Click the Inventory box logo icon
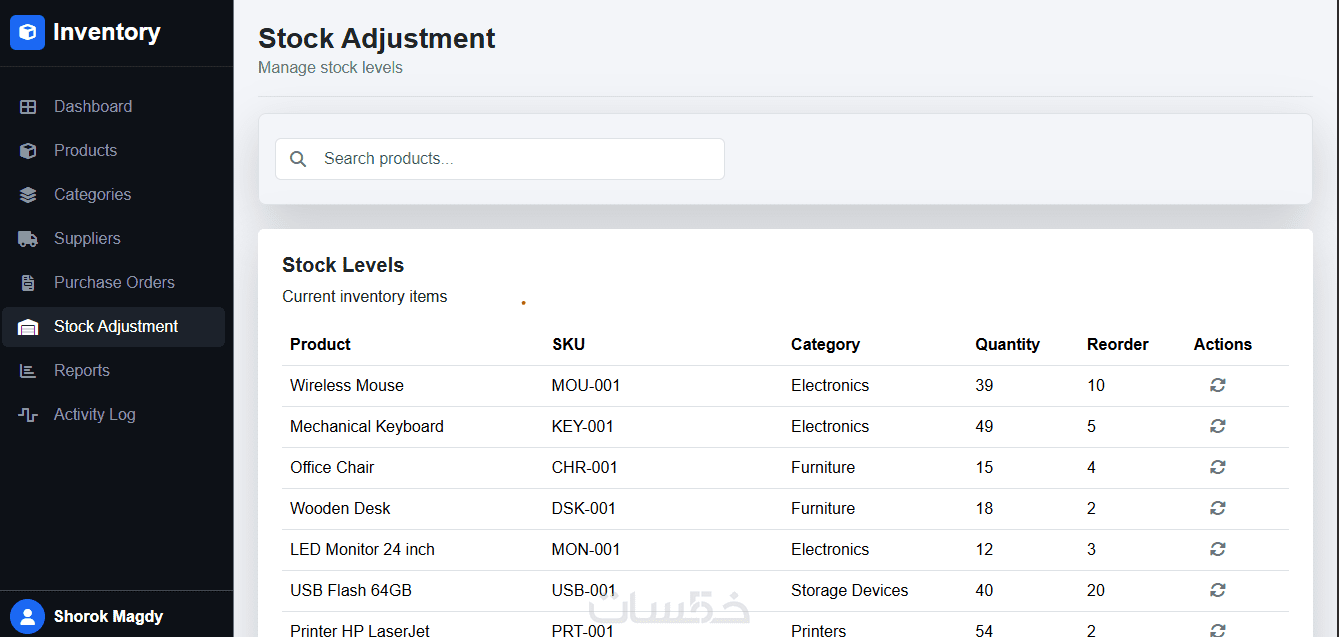Screen dimensions: 1339x637 click(x=28, y=33)
